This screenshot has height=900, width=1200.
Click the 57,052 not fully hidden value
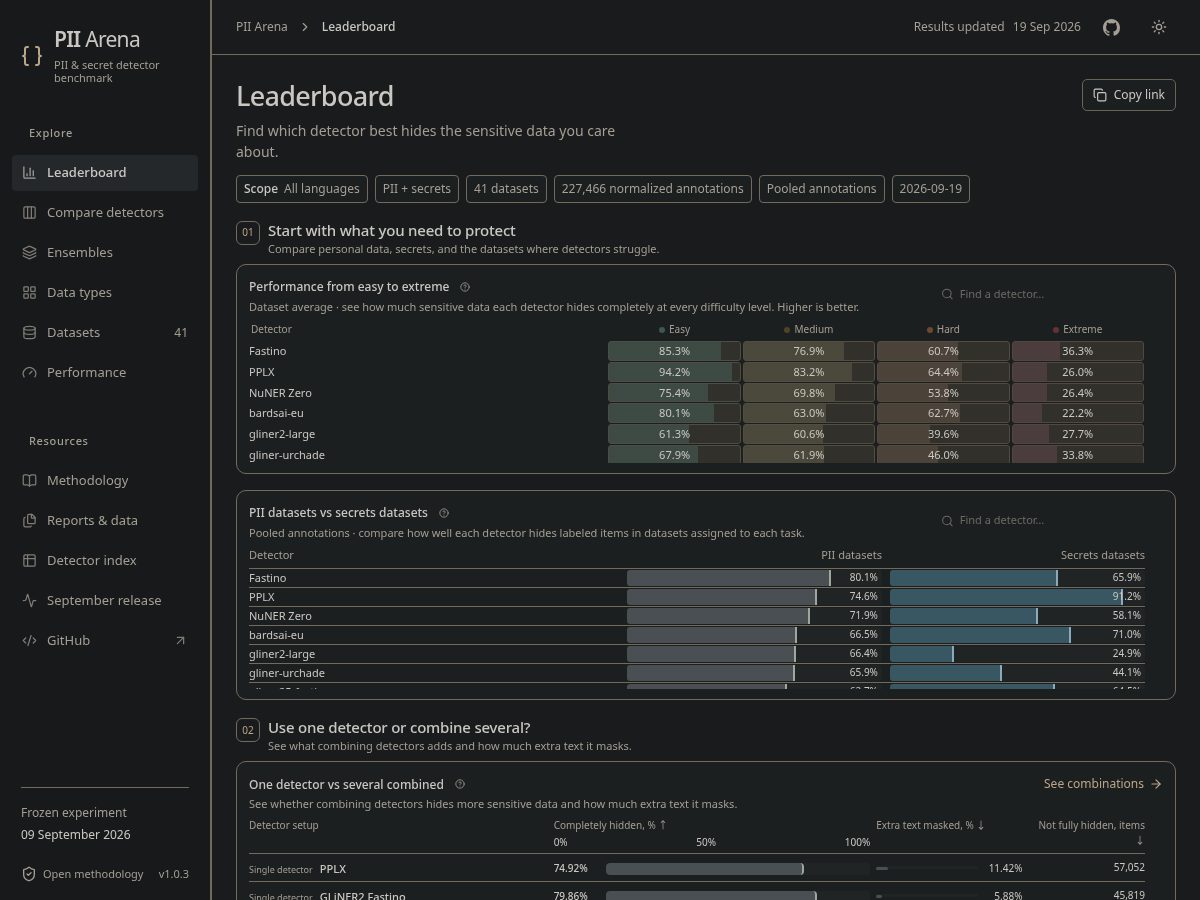[x=1129, y=868]
